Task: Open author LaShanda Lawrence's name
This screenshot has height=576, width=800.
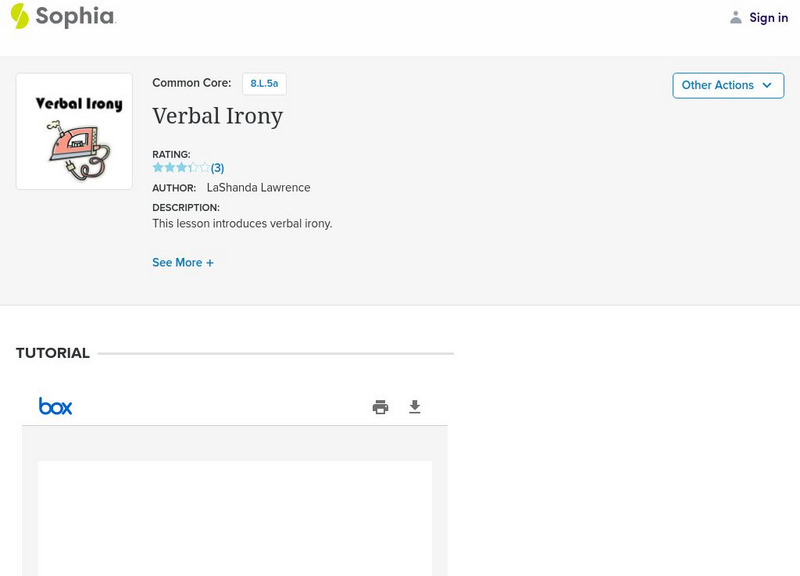Action: 258,188
